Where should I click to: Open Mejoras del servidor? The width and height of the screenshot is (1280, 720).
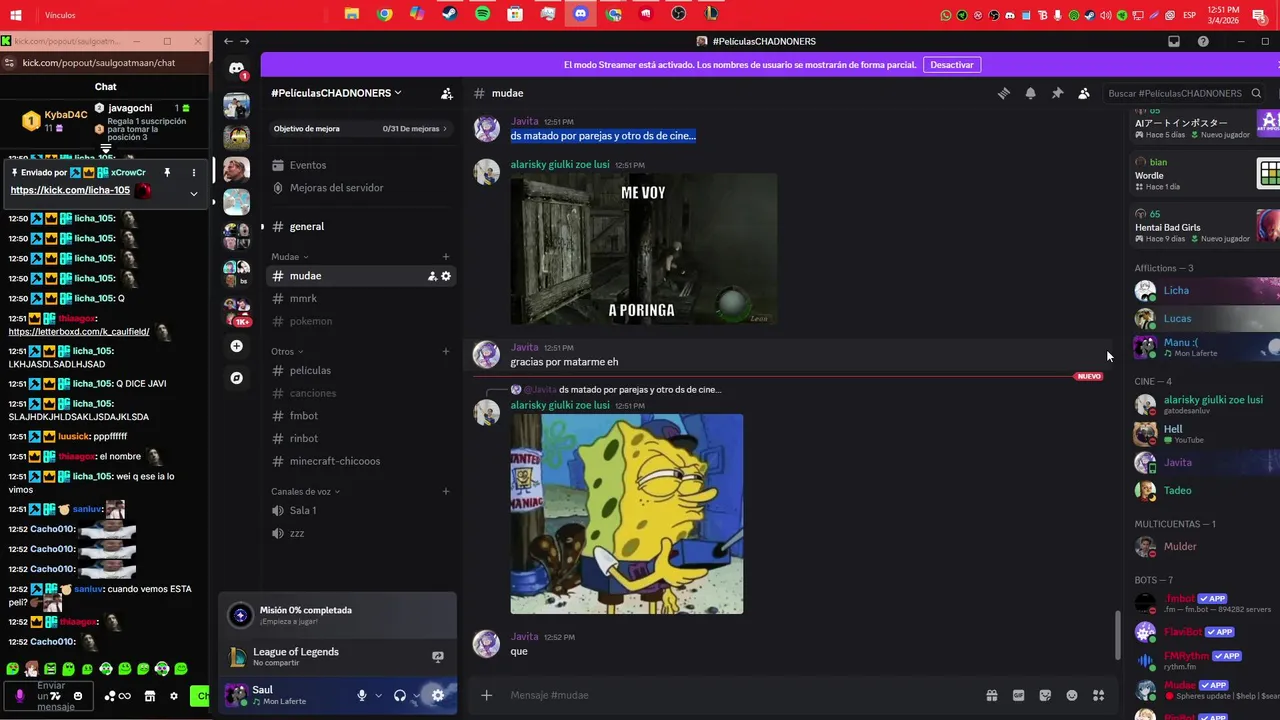point(360,188)
